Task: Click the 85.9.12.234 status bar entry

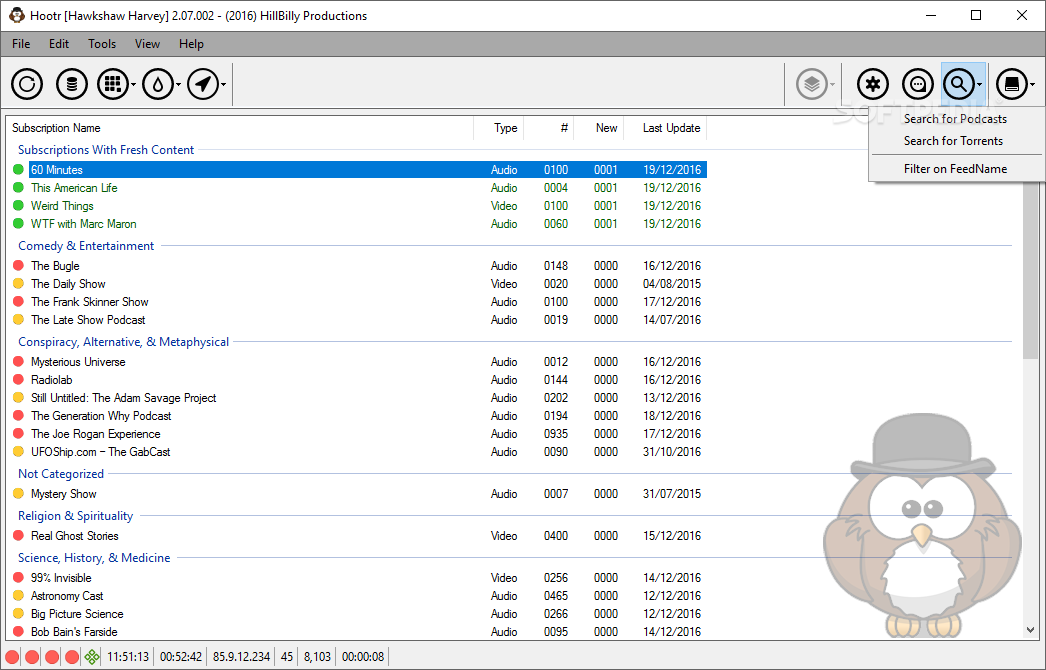Action: click(x=241, y=657)
